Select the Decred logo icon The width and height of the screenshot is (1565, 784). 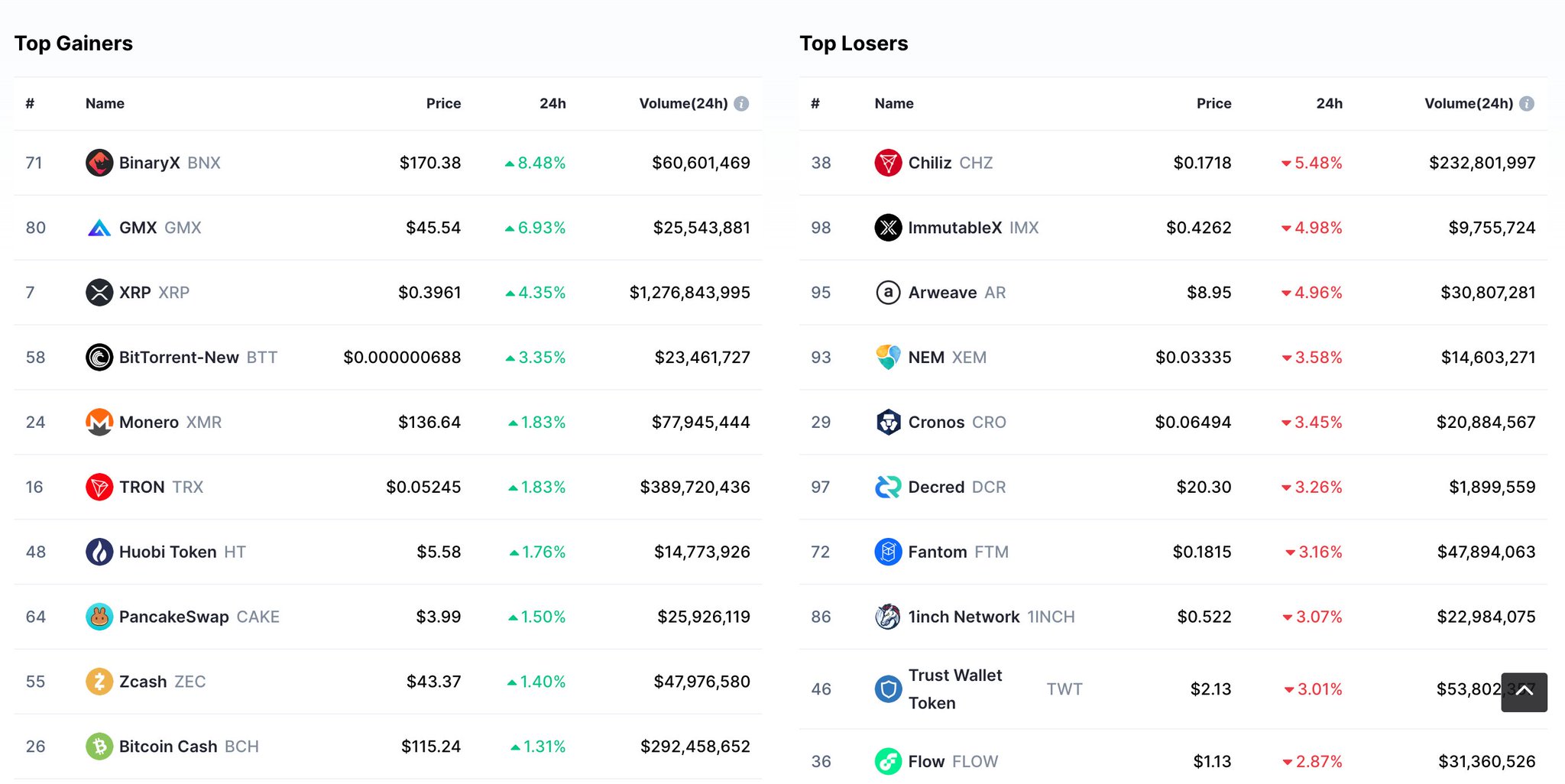pyautogui.click(x=887, y=487)
